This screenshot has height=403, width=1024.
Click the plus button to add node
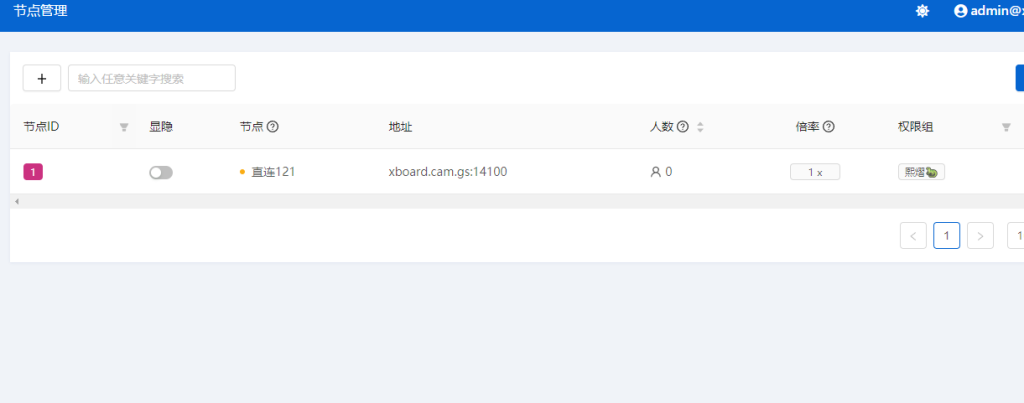[x=42, y=78]
